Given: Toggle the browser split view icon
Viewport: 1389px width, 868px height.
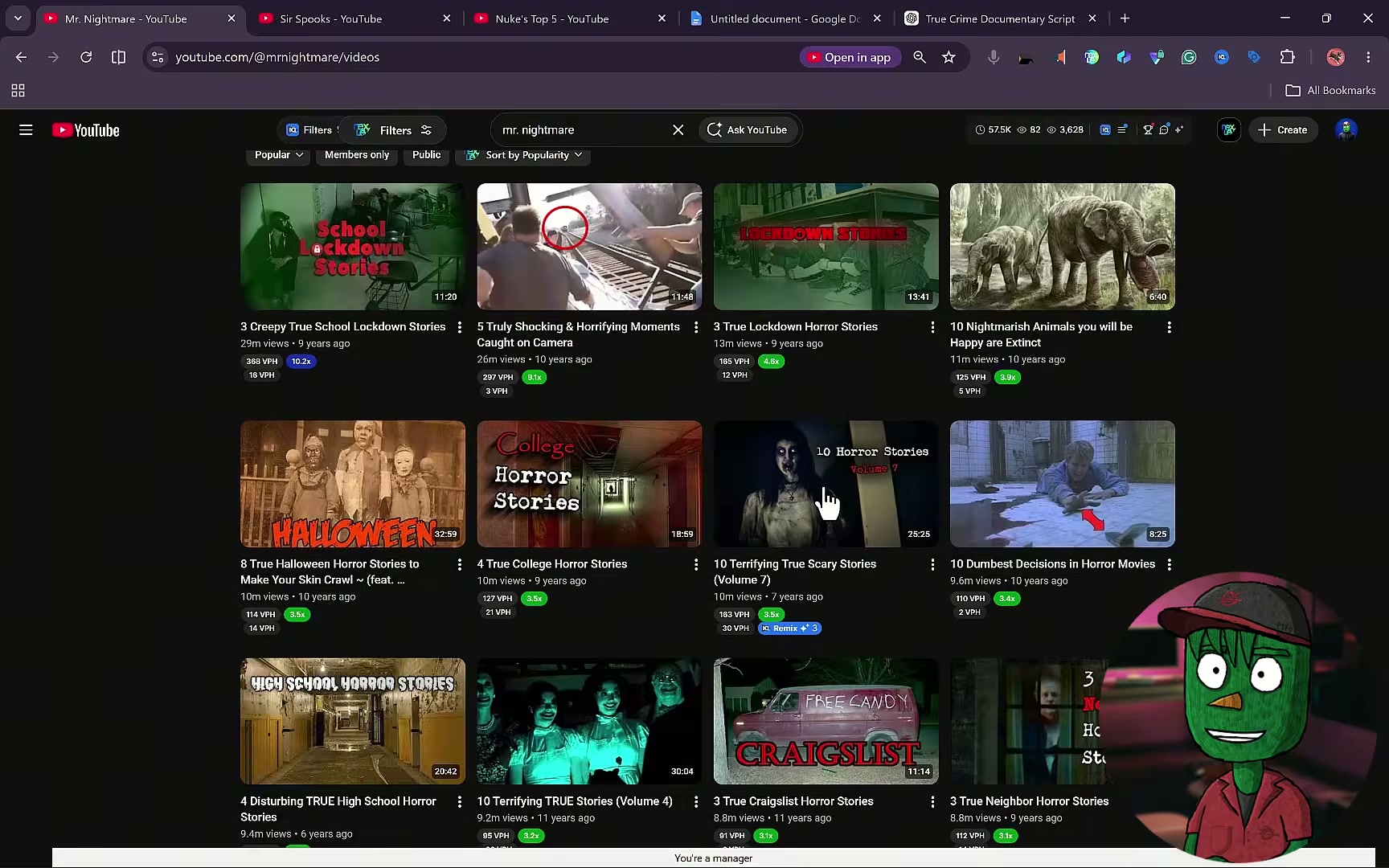Looking at the screenshot, I should [x=118, y=57].
